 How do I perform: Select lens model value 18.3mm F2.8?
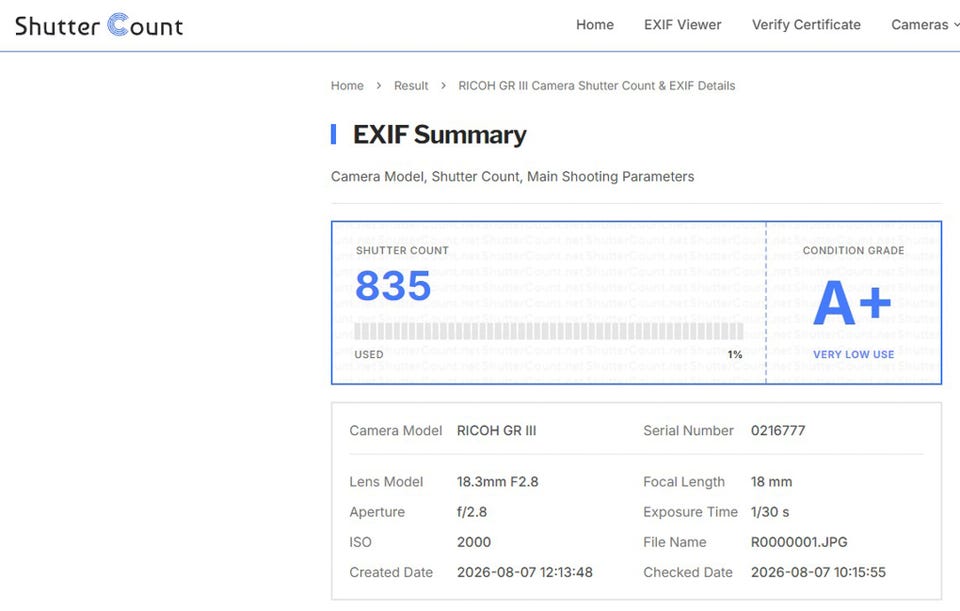(x=497, y=482)
